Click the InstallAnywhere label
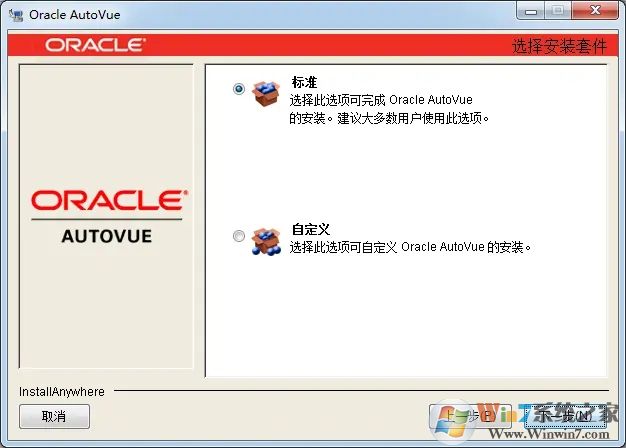This screenshot has width=626, height=448. point(62,392)
